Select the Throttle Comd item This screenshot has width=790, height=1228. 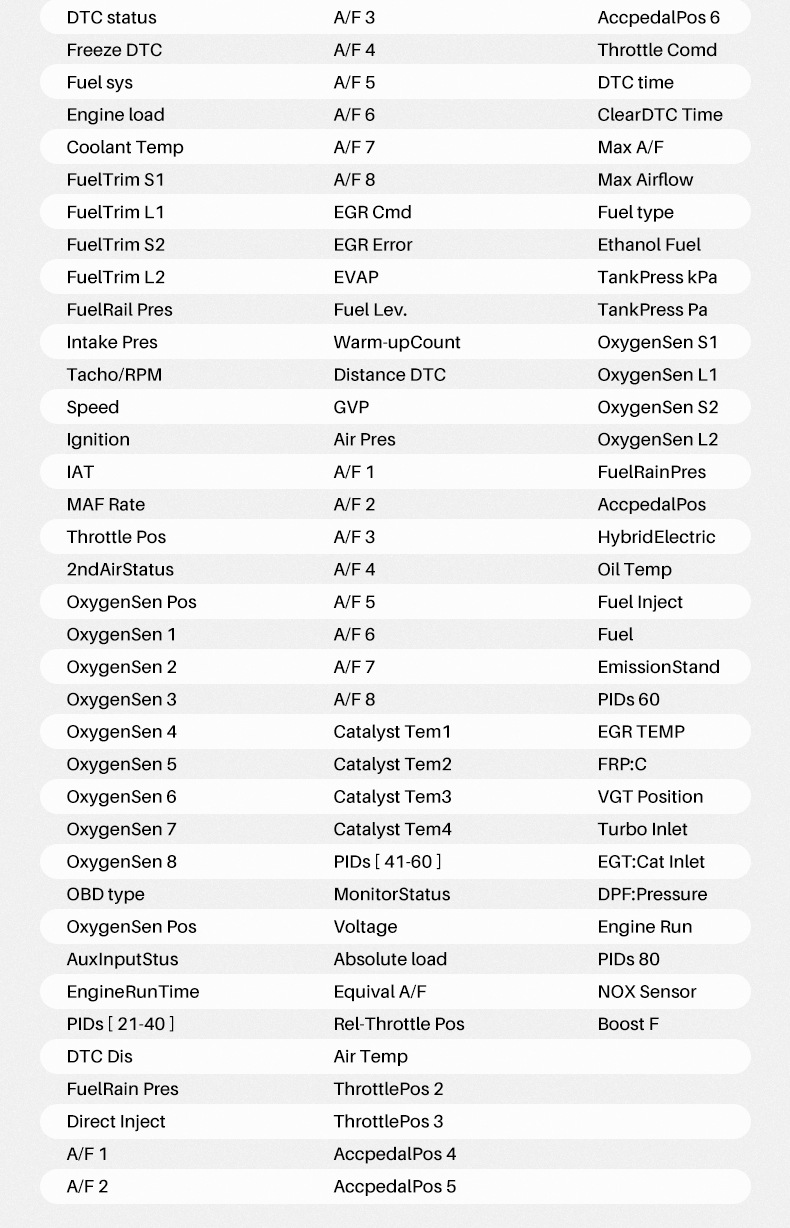657,50
